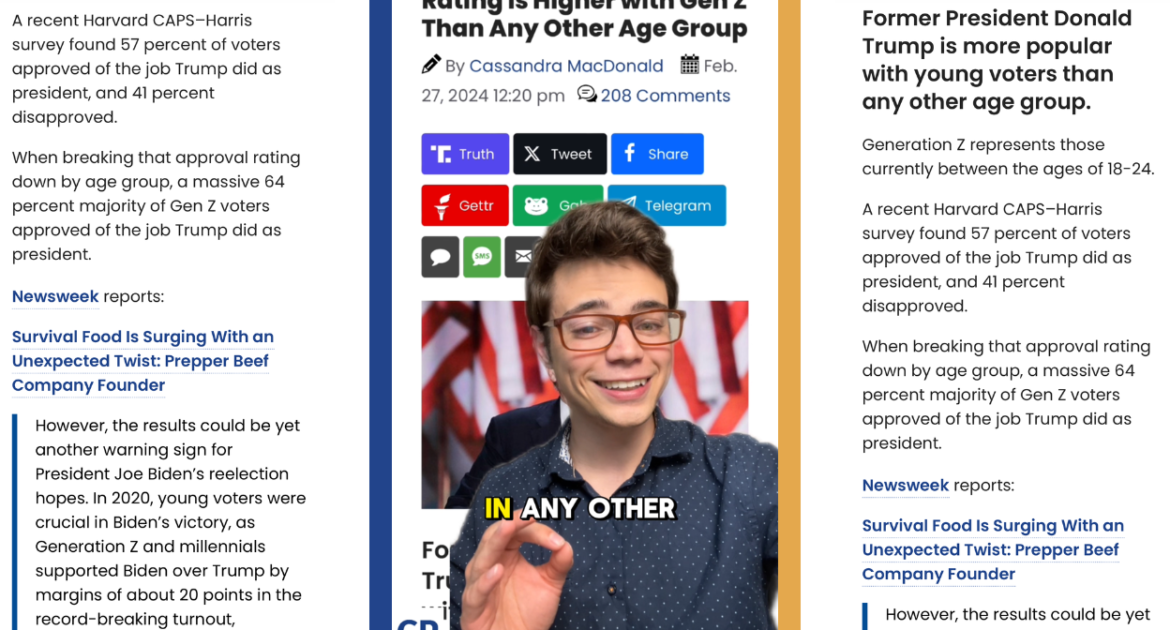Image resolution: width=1170 pixels, height=630 pixels.
Task: Share the article via Facebook button
Action: (657, 154)
